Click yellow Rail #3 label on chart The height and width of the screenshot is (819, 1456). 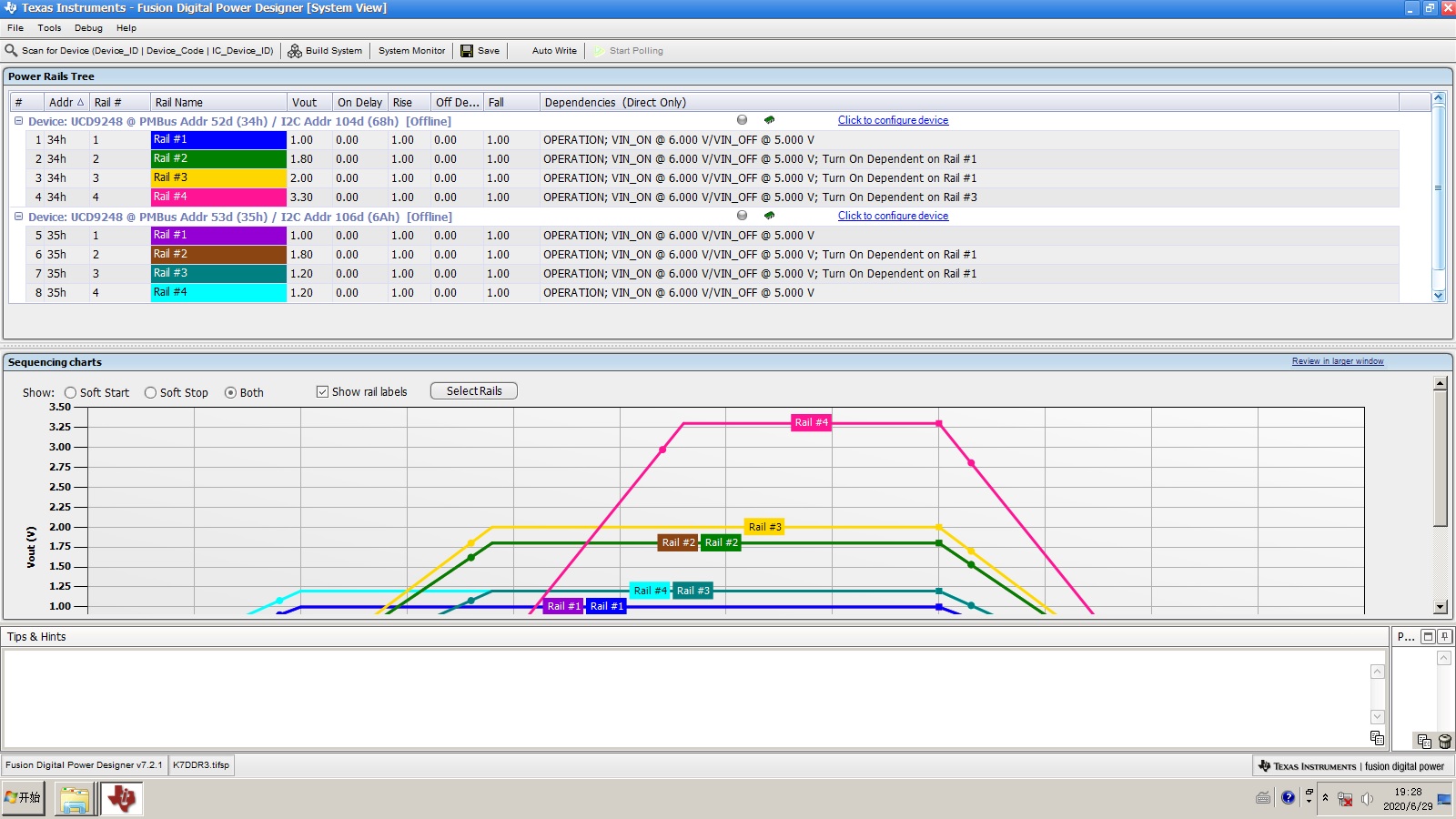pyautogui.click(x=764, y=527)
